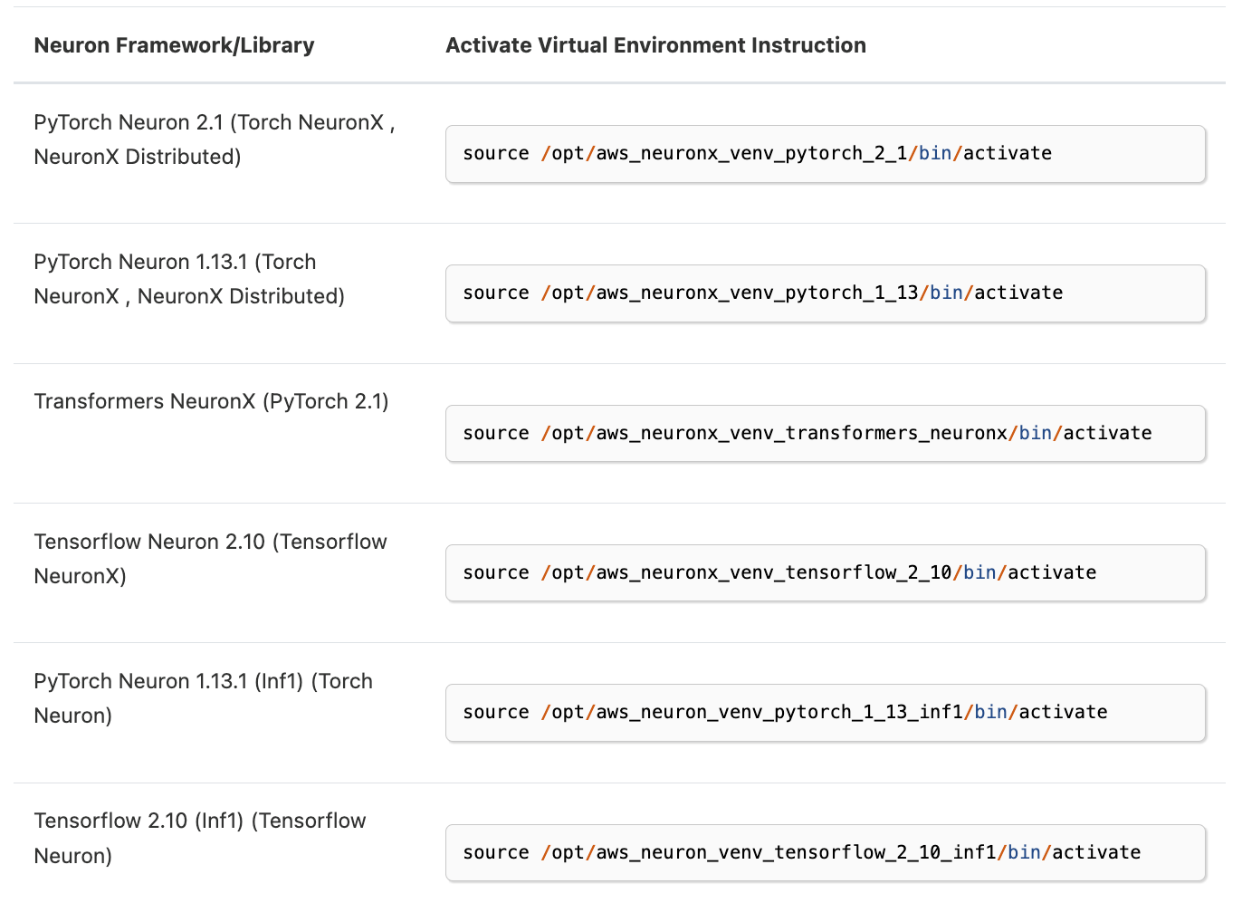Click the aws_neuronx_venv_tensorflow_2_10 code block

pos(825,573)
